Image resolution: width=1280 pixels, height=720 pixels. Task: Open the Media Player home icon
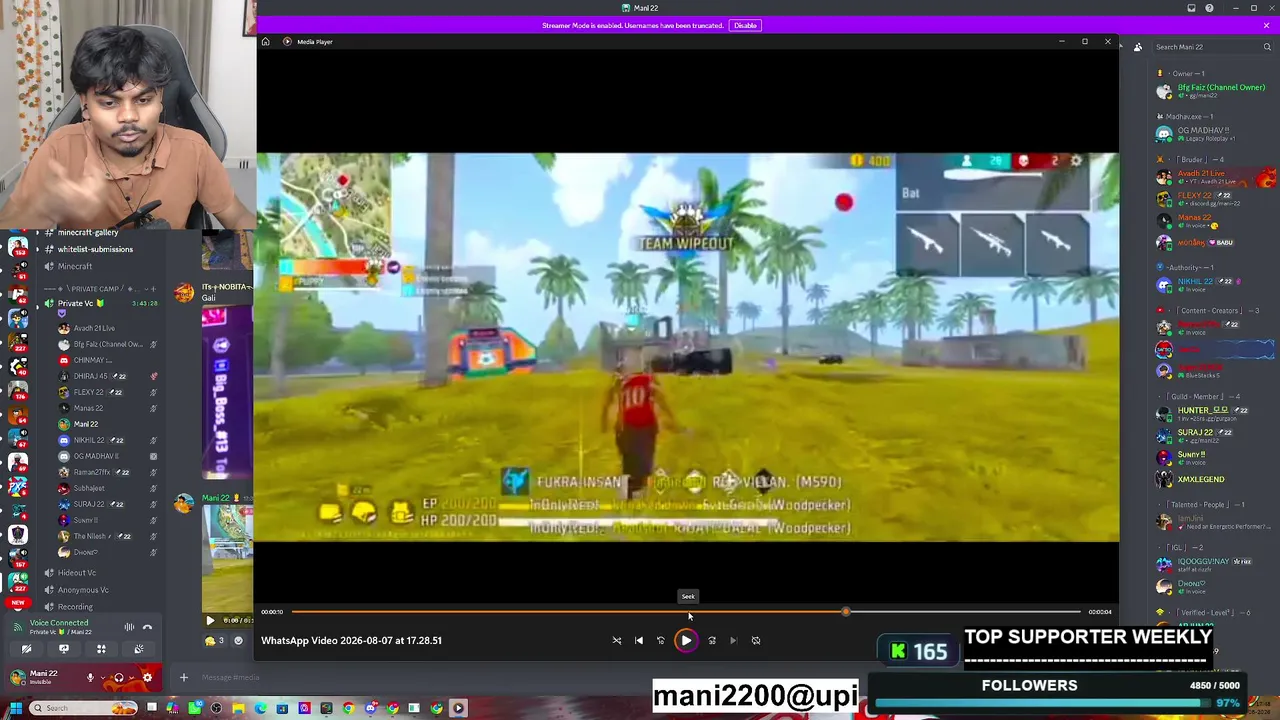coord(265,41)
